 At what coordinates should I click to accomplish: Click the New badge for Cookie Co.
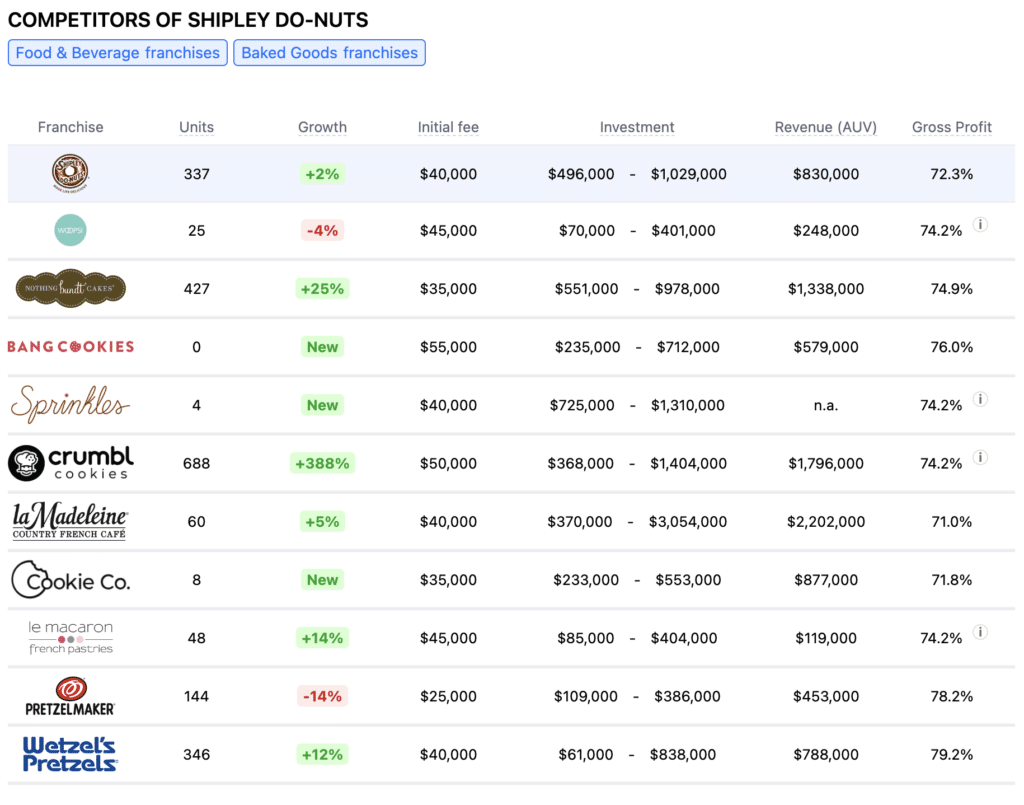click(323, 580)
